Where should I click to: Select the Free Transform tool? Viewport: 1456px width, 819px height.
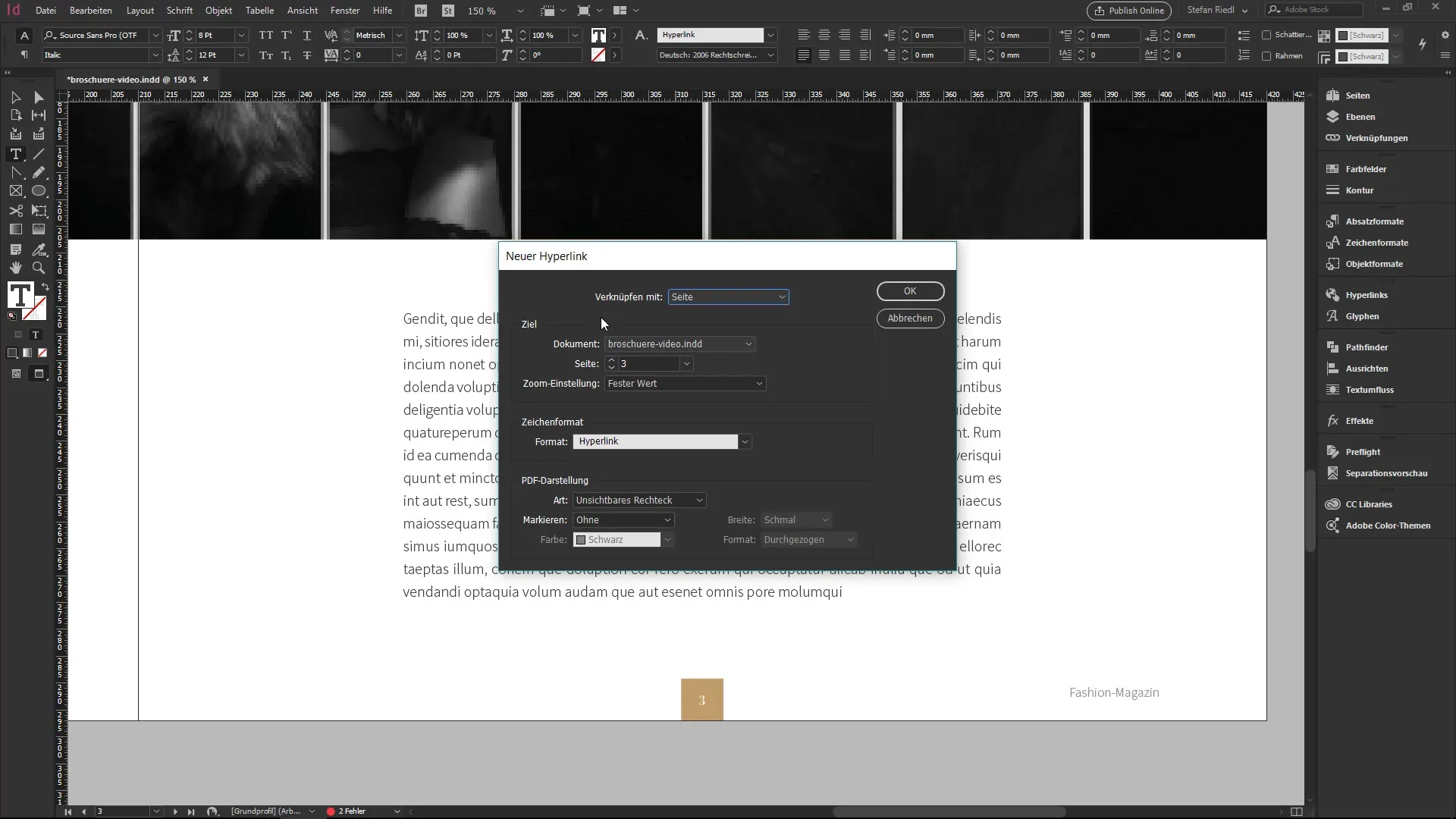point(39,211)
